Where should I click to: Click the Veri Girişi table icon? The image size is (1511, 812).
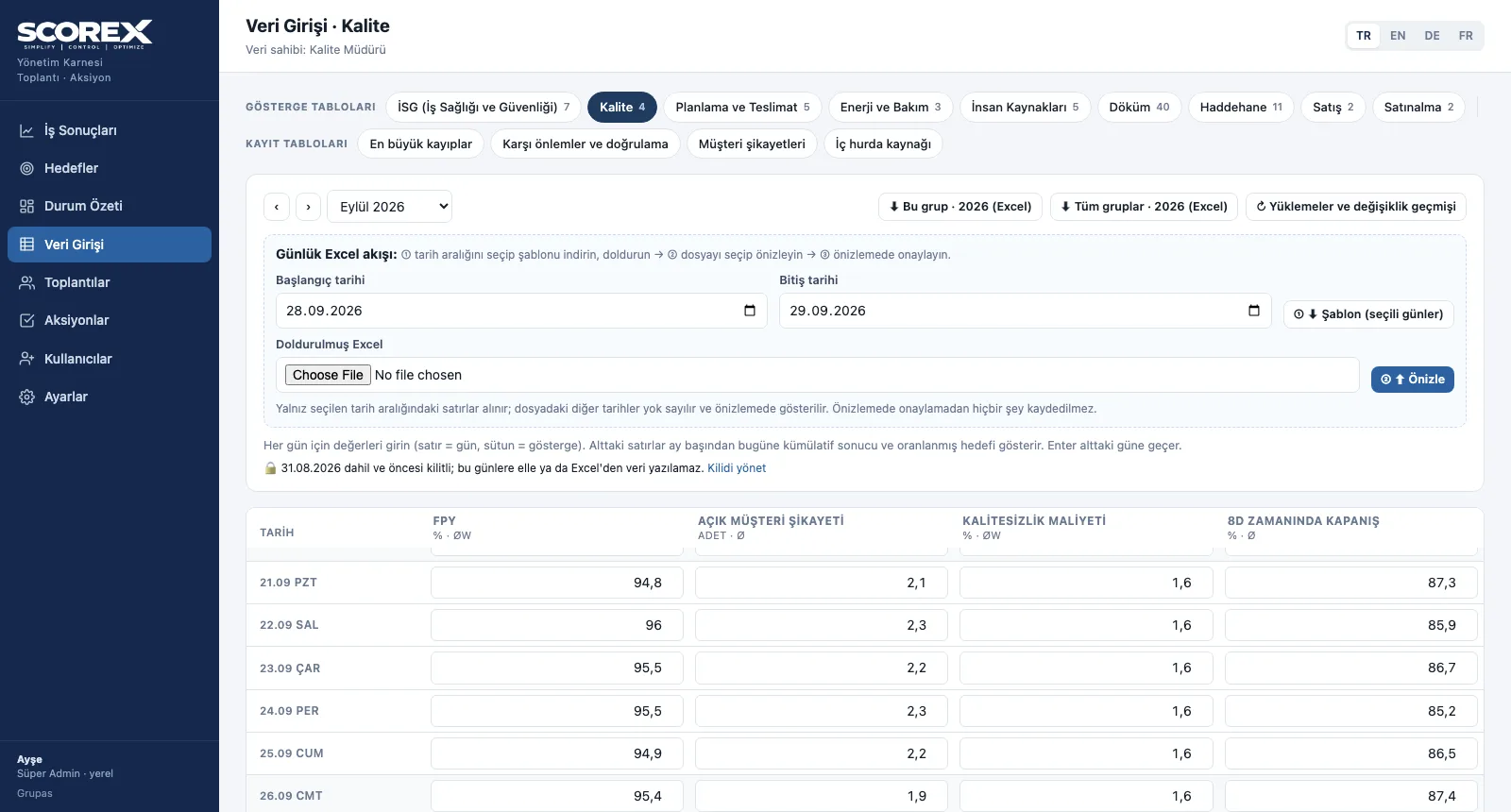click(27, 245)
